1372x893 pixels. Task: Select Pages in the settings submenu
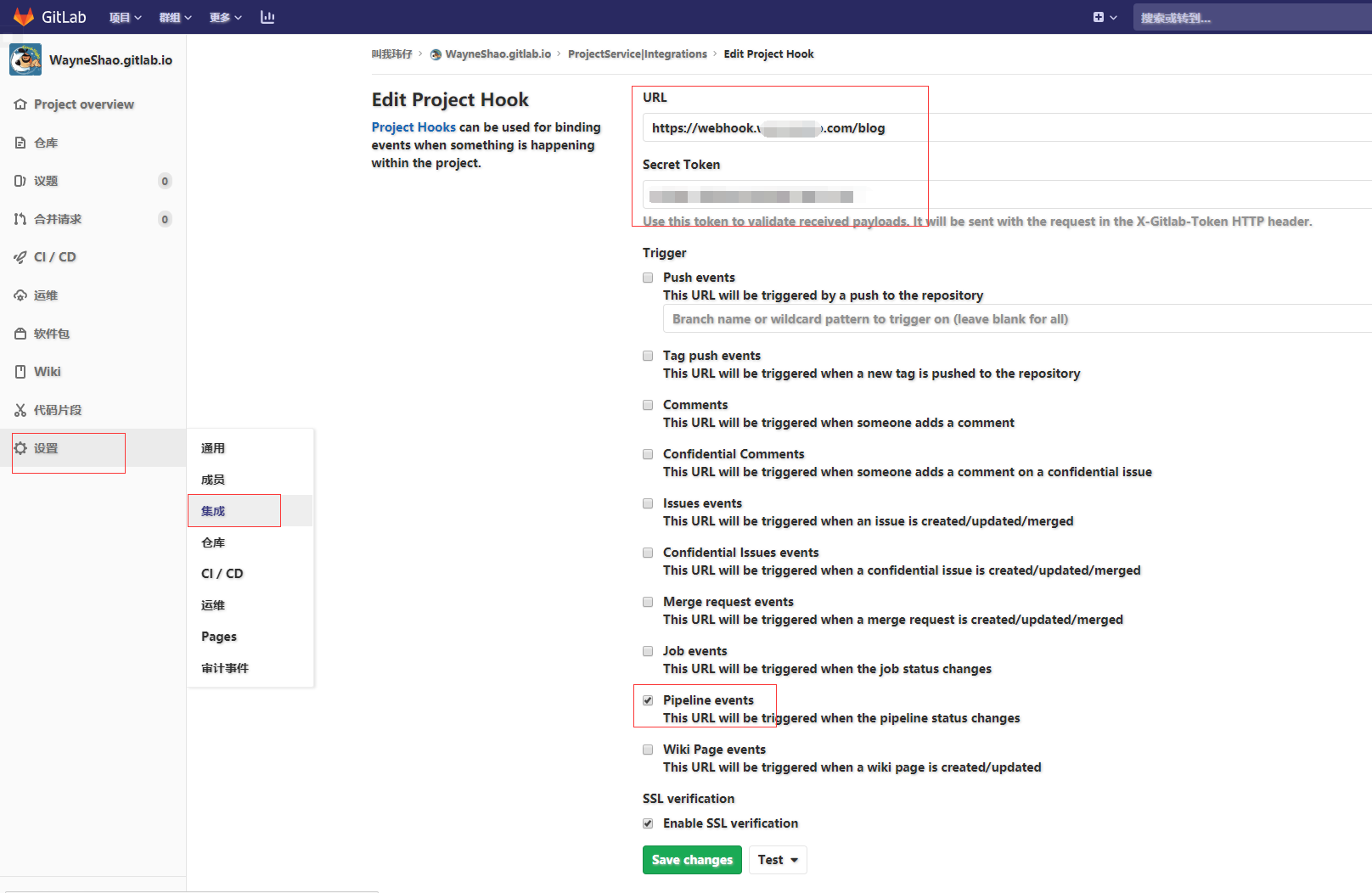coord(219,637)
